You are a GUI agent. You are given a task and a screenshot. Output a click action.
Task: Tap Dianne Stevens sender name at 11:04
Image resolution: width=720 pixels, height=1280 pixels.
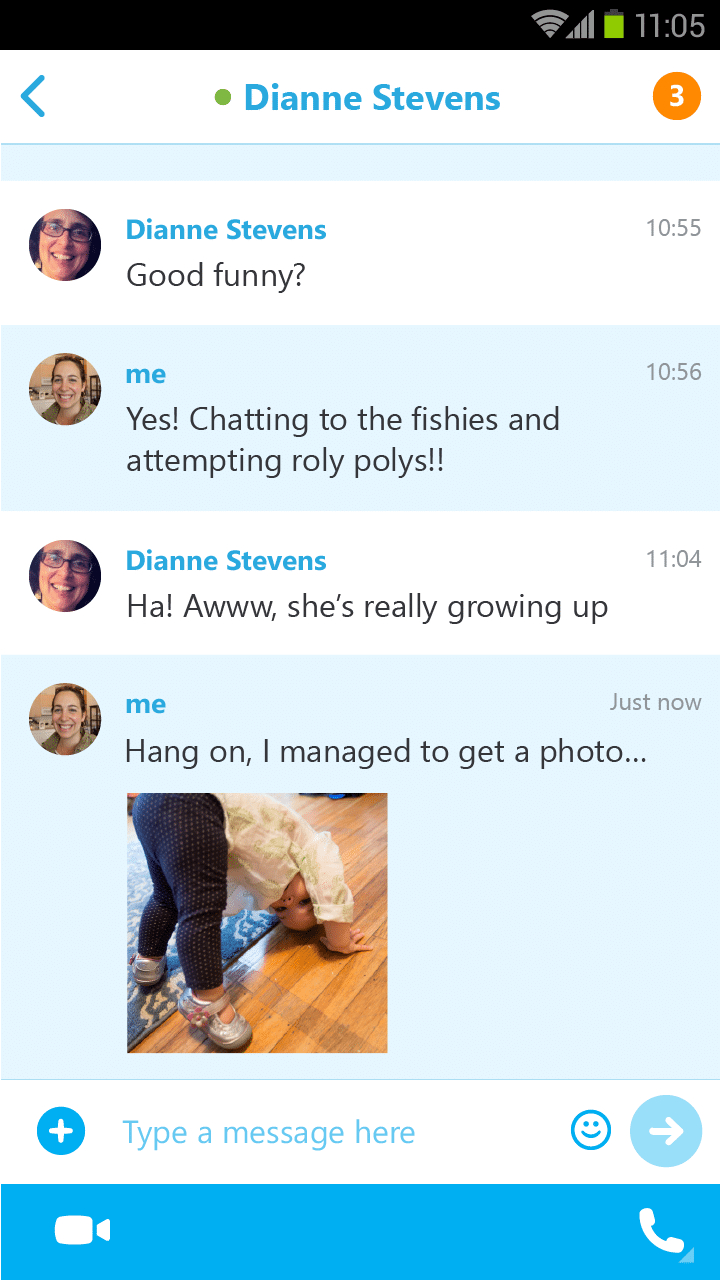pyautogui.click(x=226, y=561)
